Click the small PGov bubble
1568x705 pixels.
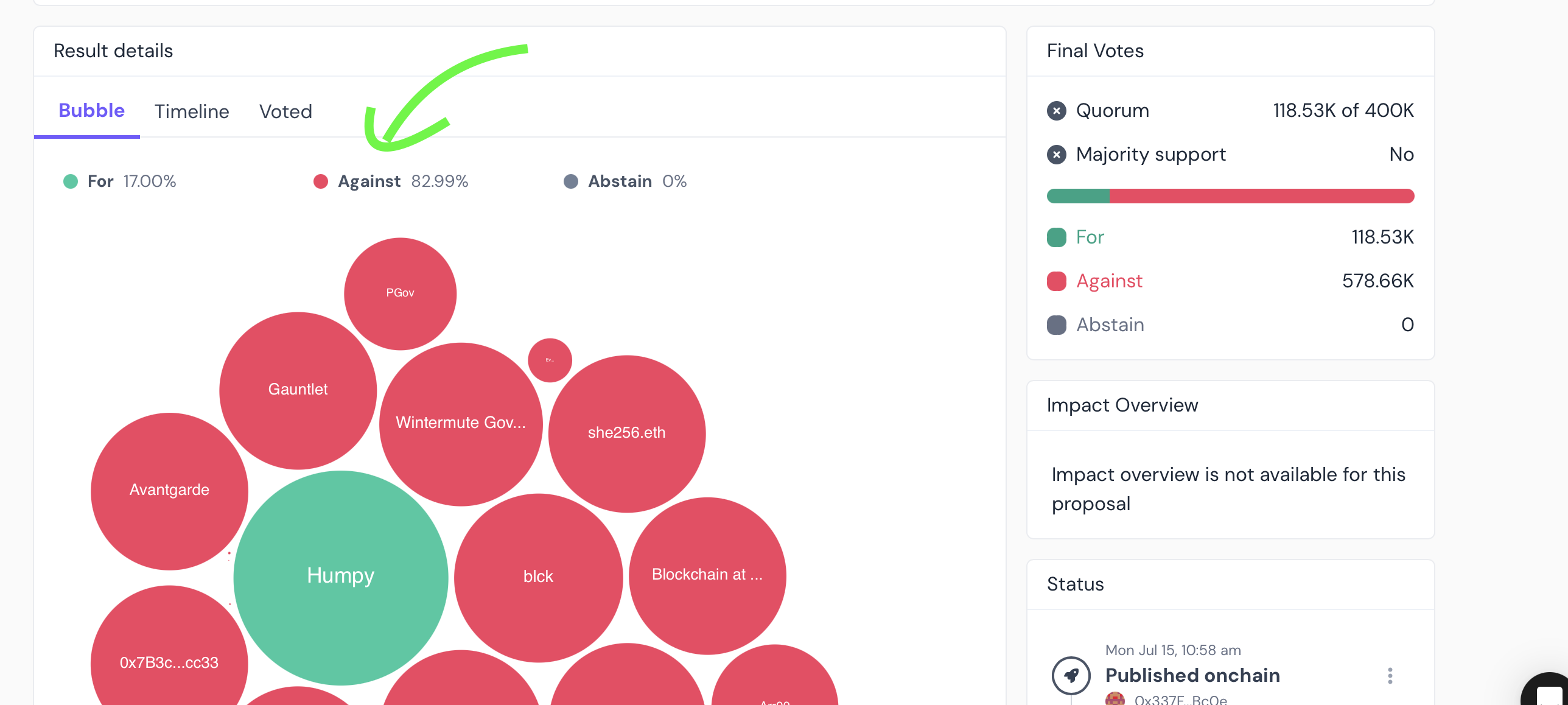click(x=400, y=293)
